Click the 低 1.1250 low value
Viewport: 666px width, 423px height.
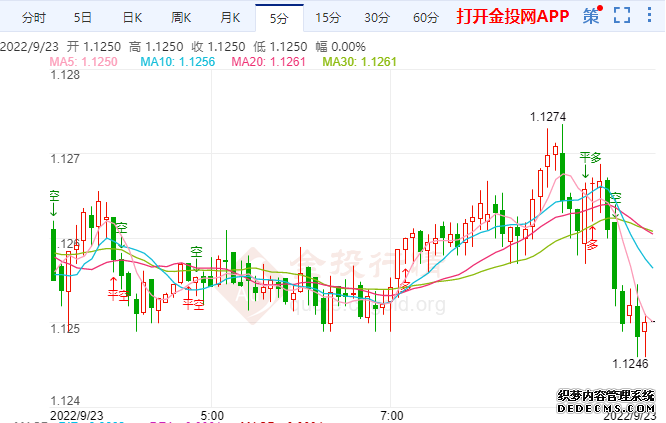tap(280, 47)
